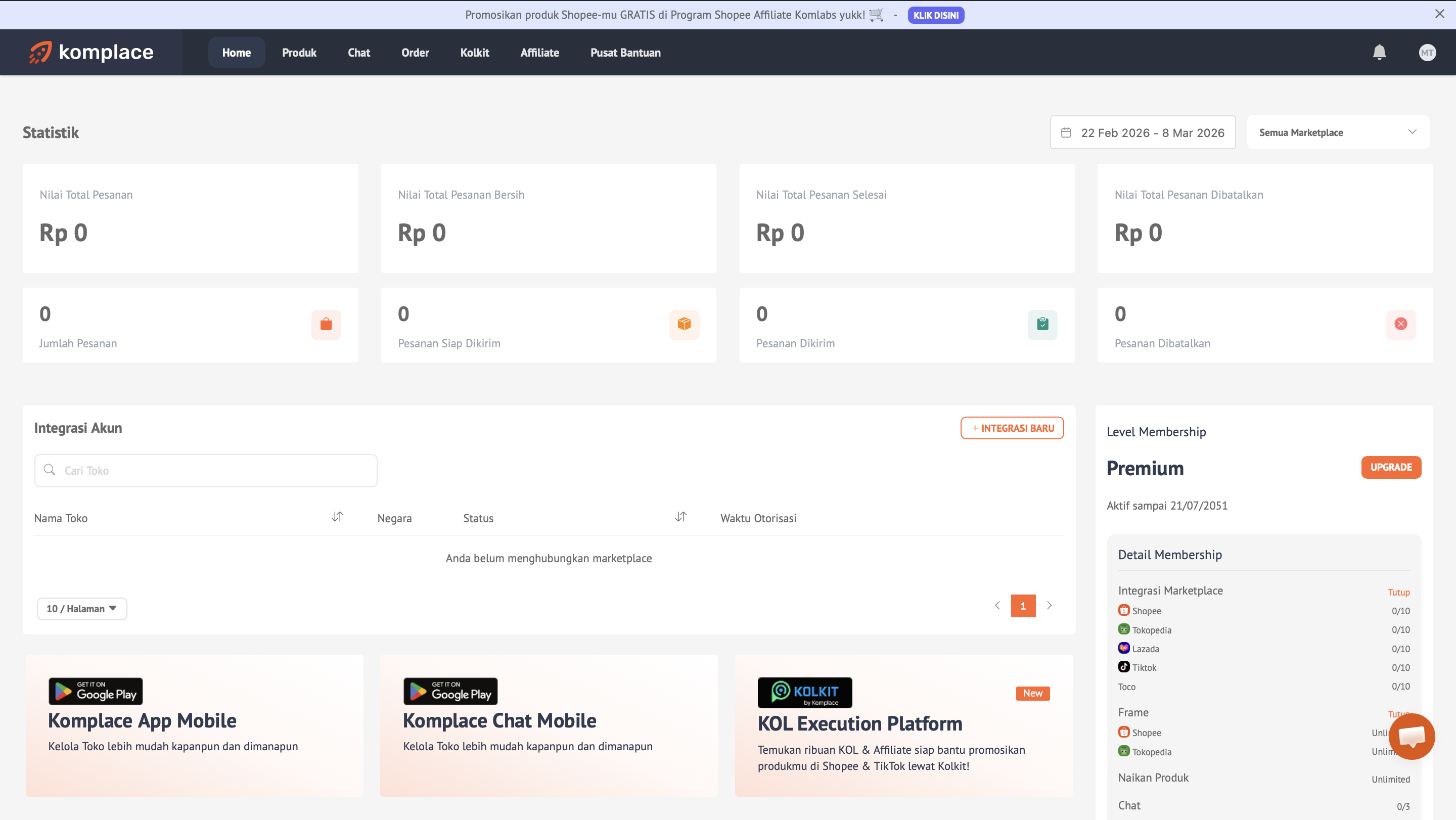
Task: Click the Komplace rocket logo
Action: (40, 53)
